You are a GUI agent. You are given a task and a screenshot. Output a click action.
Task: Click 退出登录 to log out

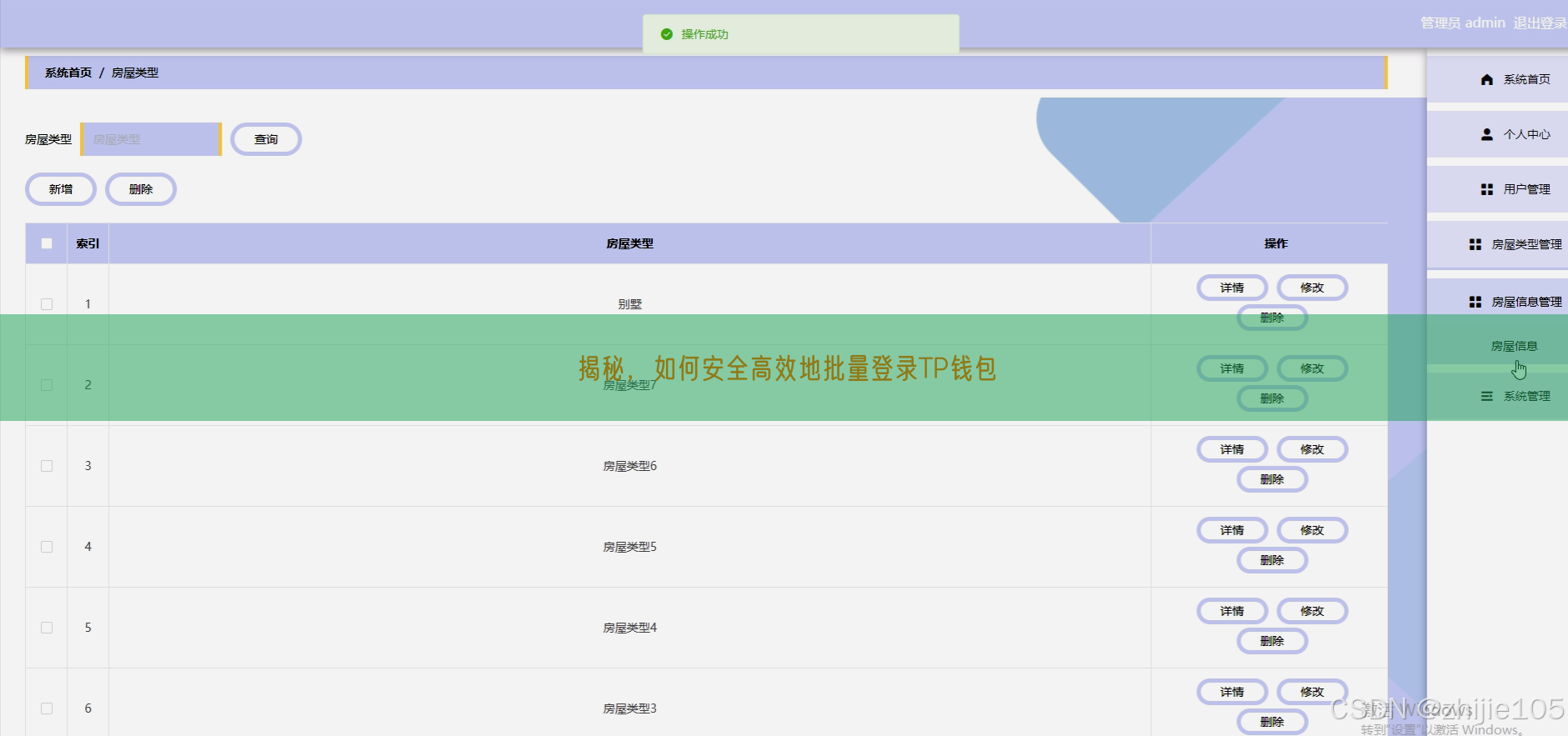point(1540,23)
